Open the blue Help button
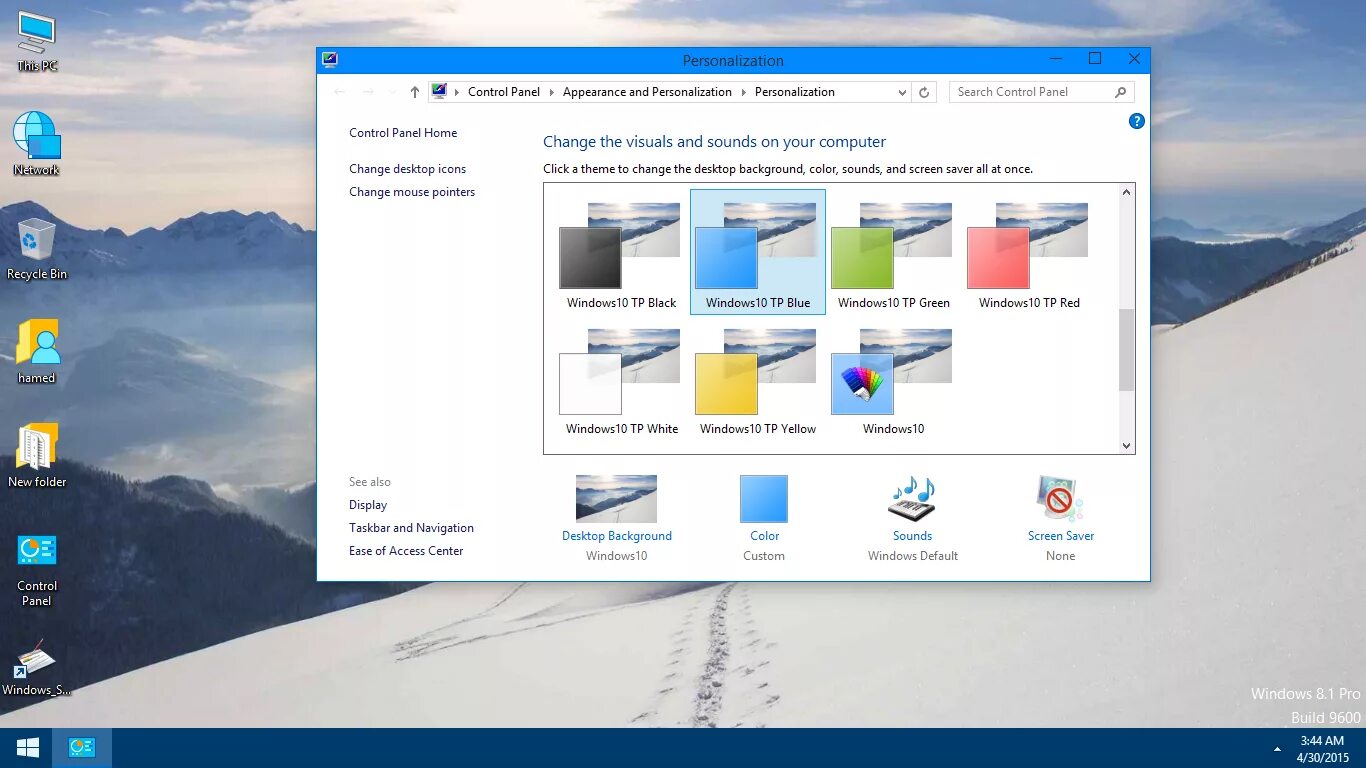 click(x=1136, y=121)
